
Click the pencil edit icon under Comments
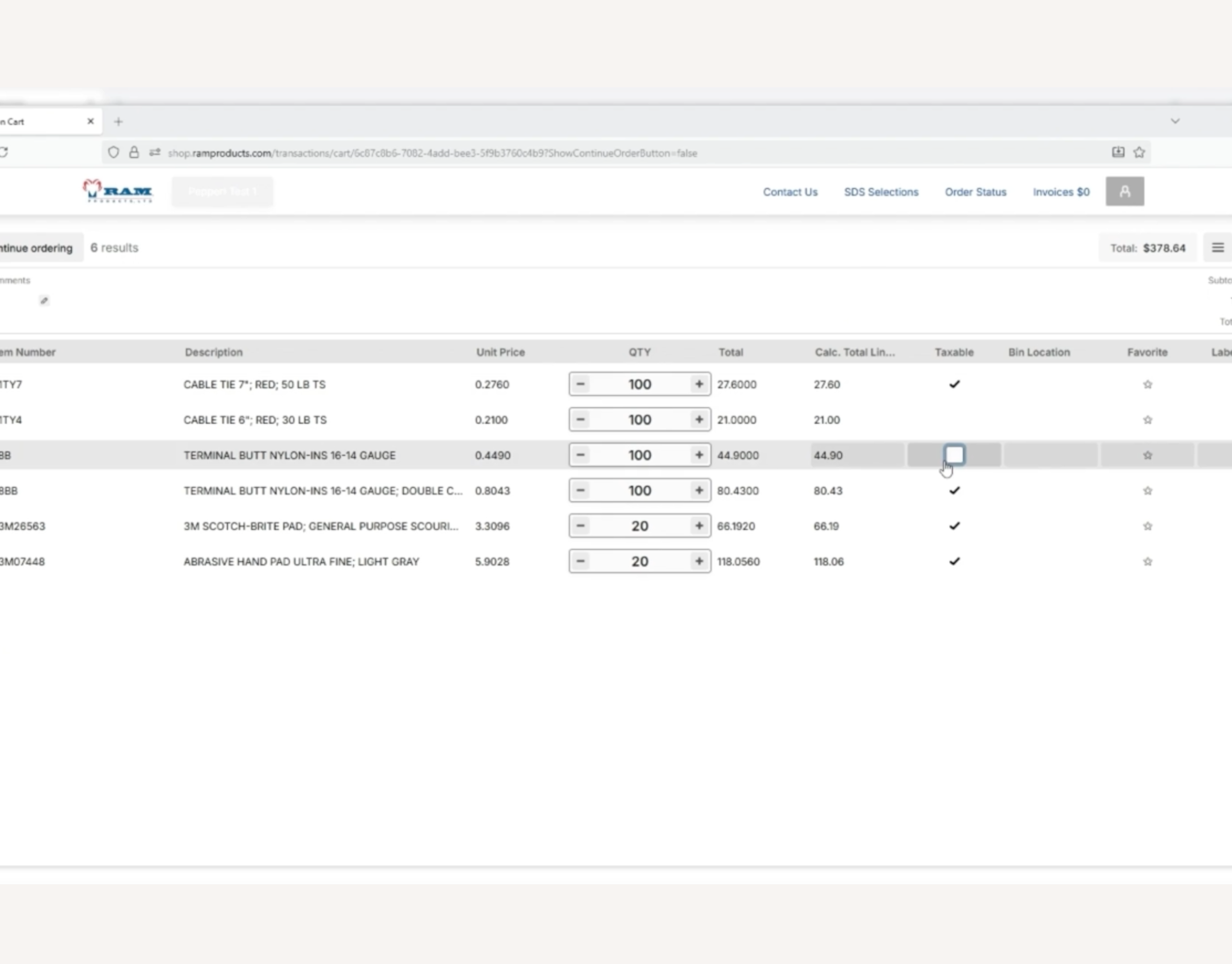(x=44, y=301)
